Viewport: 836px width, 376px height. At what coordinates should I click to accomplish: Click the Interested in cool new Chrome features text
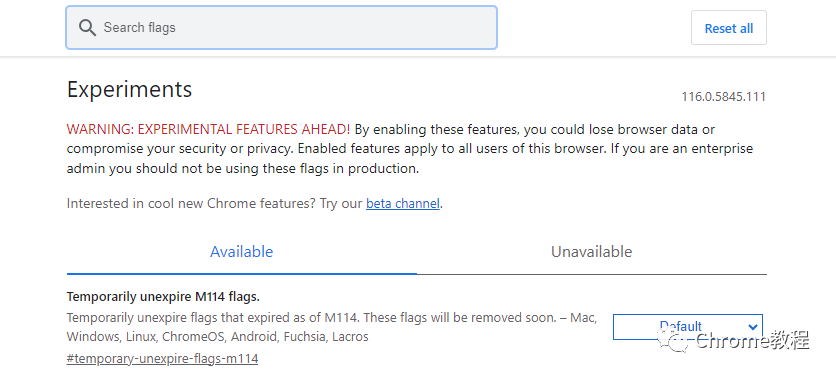(x=214, y=203)
